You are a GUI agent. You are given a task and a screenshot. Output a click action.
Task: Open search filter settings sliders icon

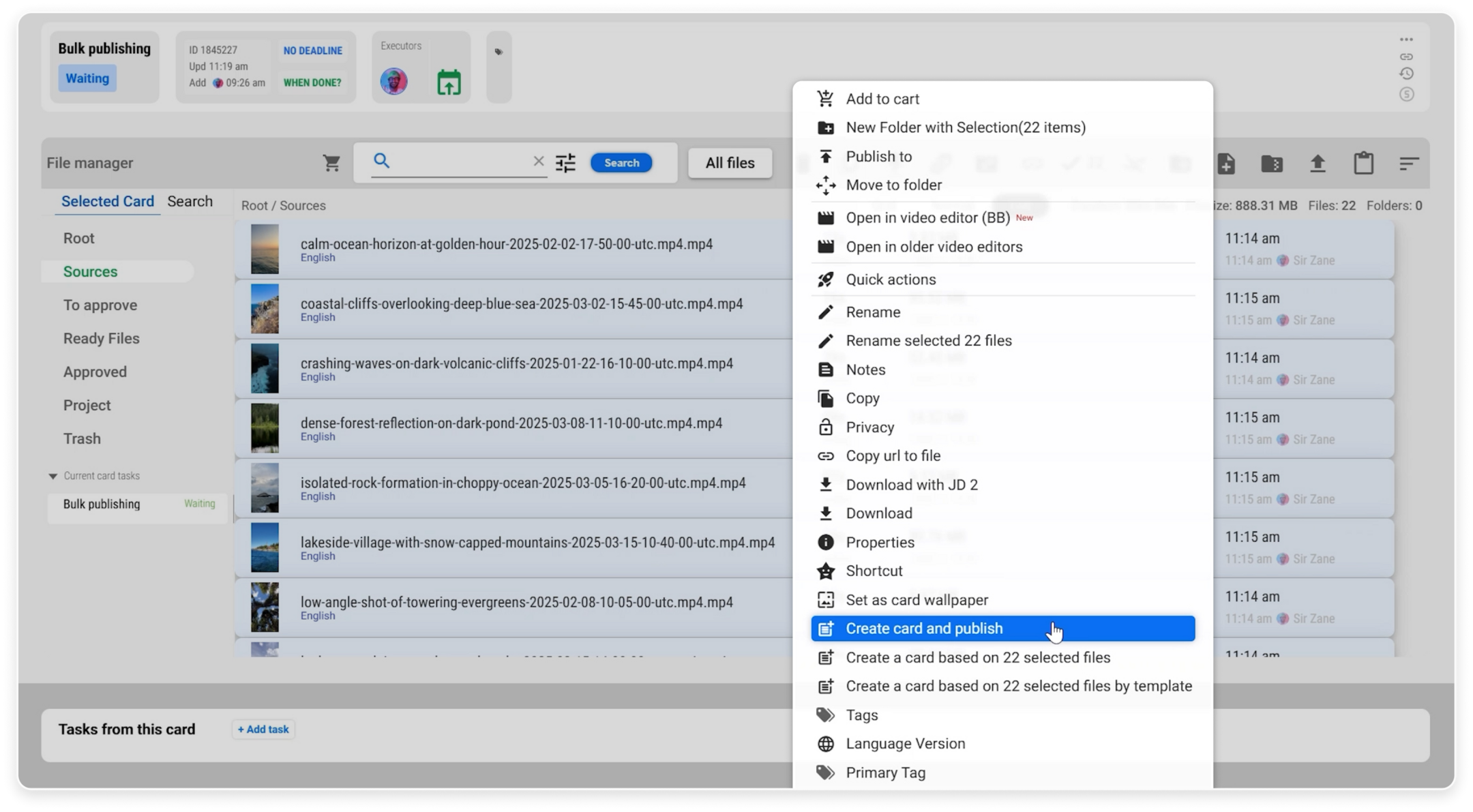click(x=565, y=163)
